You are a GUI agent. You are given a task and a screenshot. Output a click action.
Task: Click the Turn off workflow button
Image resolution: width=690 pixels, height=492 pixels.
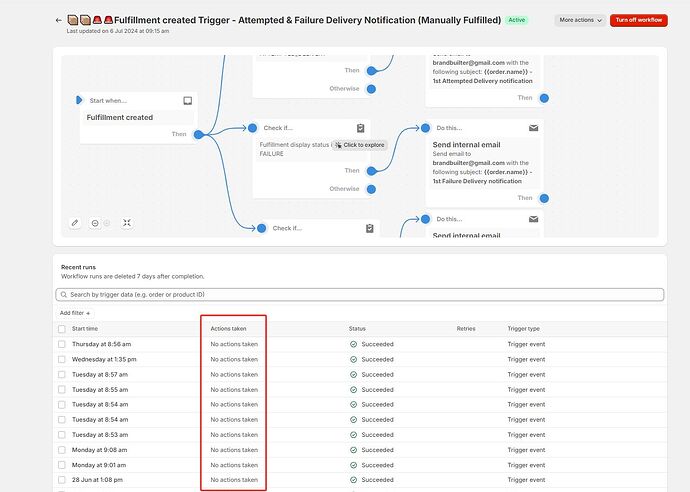639,20
